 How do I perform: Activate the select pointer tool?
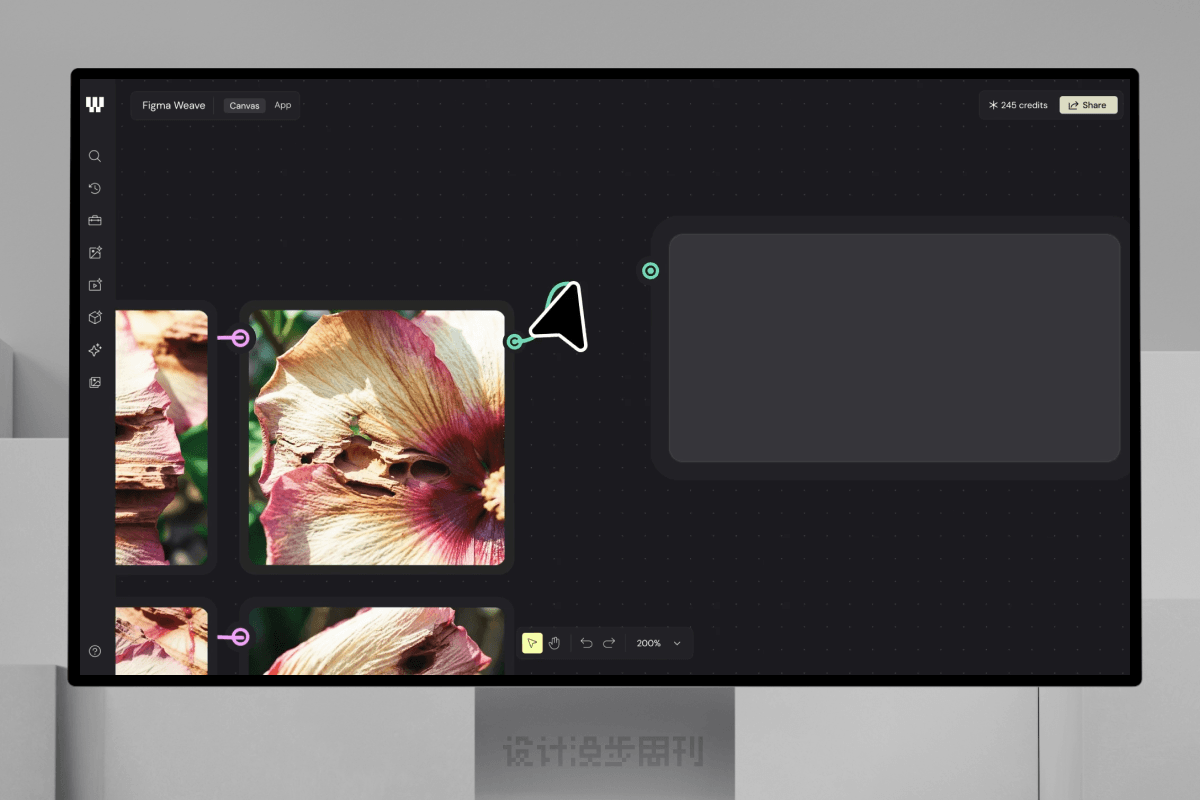[x=532, y=643]
